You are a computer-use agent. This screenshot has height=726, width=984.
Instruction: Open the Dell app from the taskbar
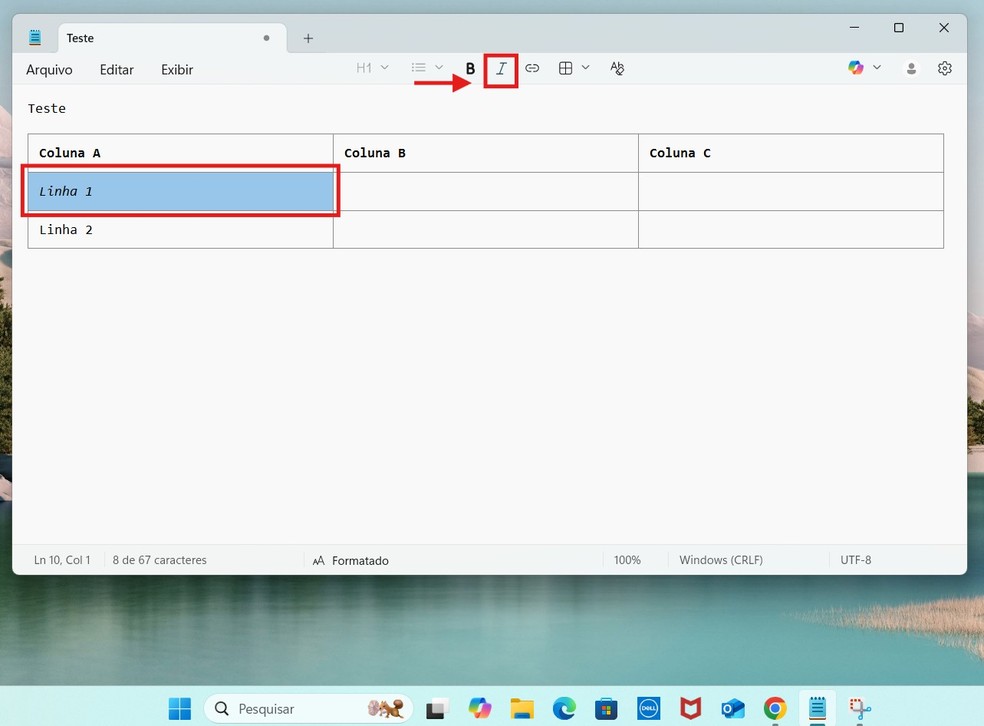[x=648, y=709]
